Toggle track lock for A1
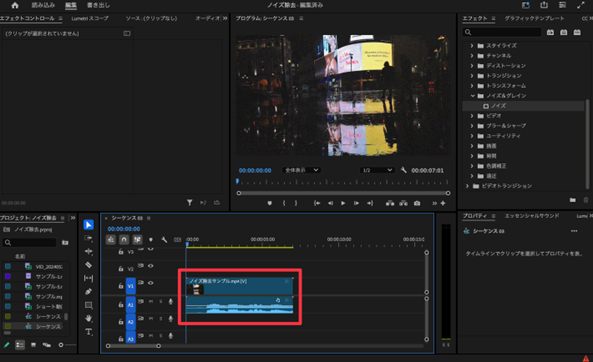The height and width of the screenshot is (362, 593). click(121, 304)
